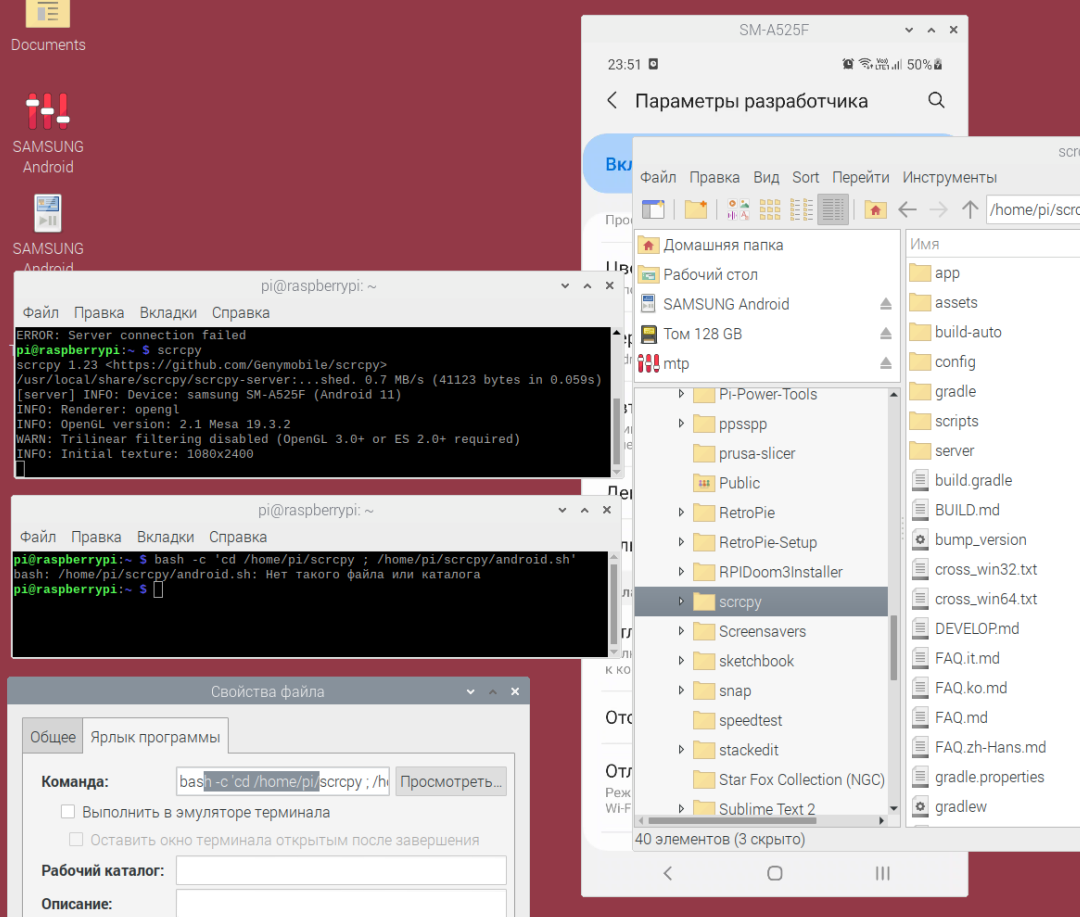The width and height of the screenshot is (1080, 917).
Task: Tap the back arrow next to Параметры разработчика
Action: point(611,100)
